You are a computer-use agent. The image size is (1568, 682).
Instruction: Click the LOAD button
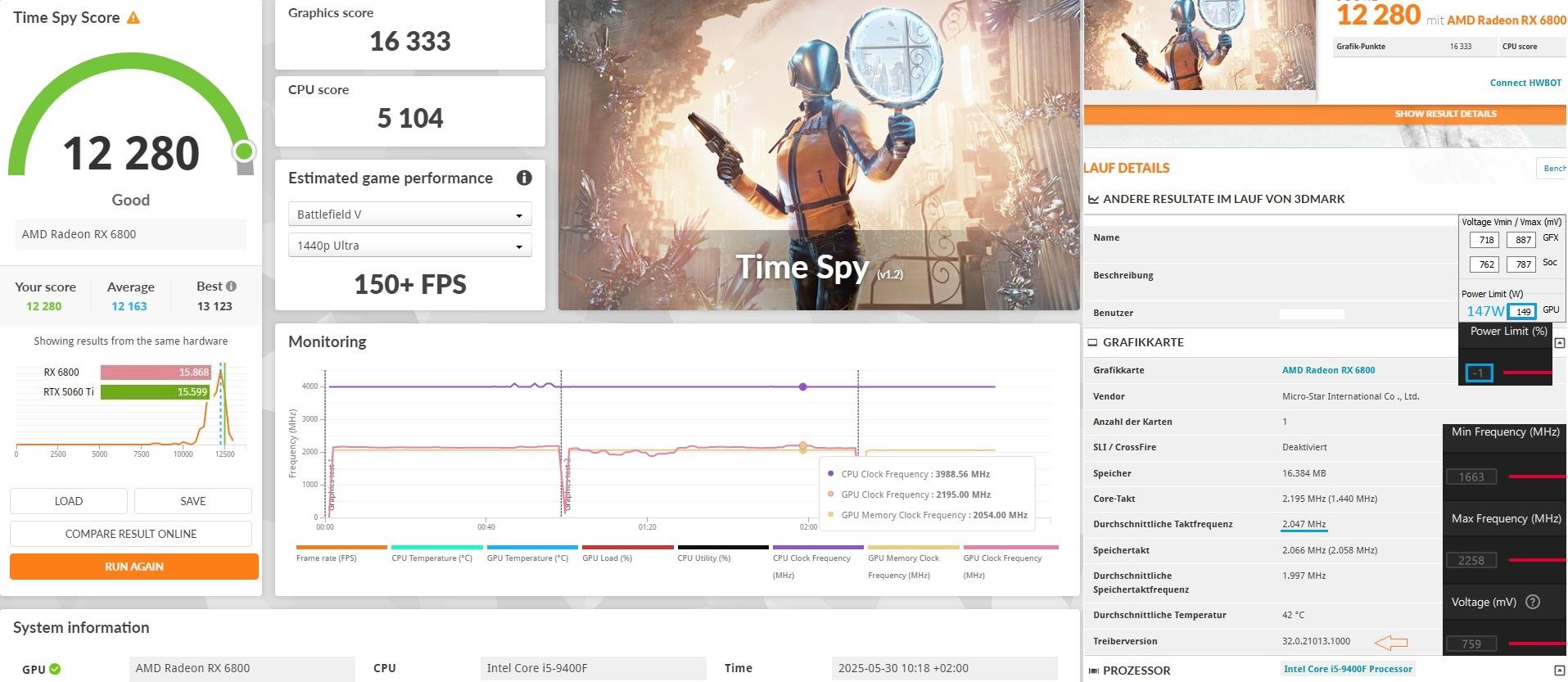(x=69, y=501)
